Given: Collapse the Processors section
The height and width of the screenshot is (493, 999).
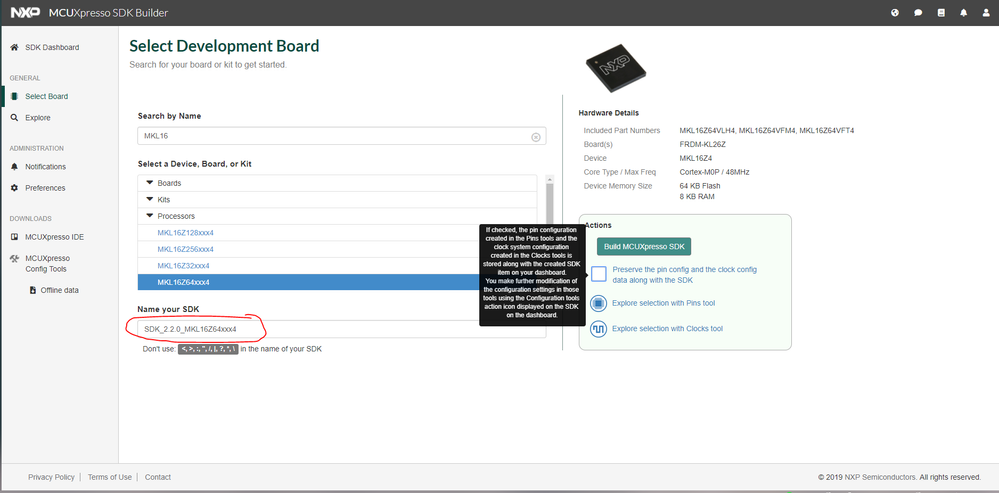Looking at the screenshot, I should 150,216.
